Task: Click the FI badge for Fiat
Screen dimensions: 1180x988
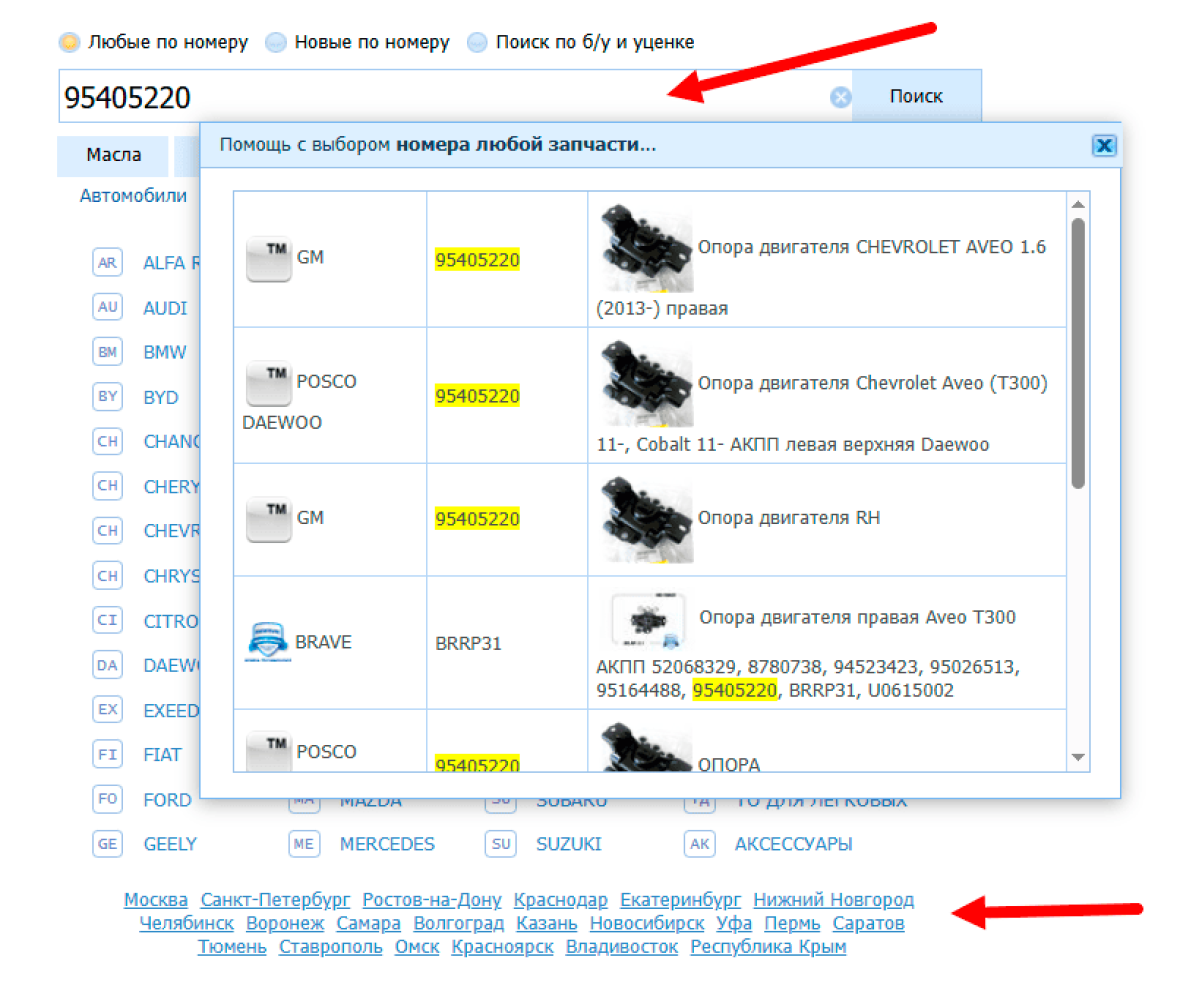Action: 108,754
